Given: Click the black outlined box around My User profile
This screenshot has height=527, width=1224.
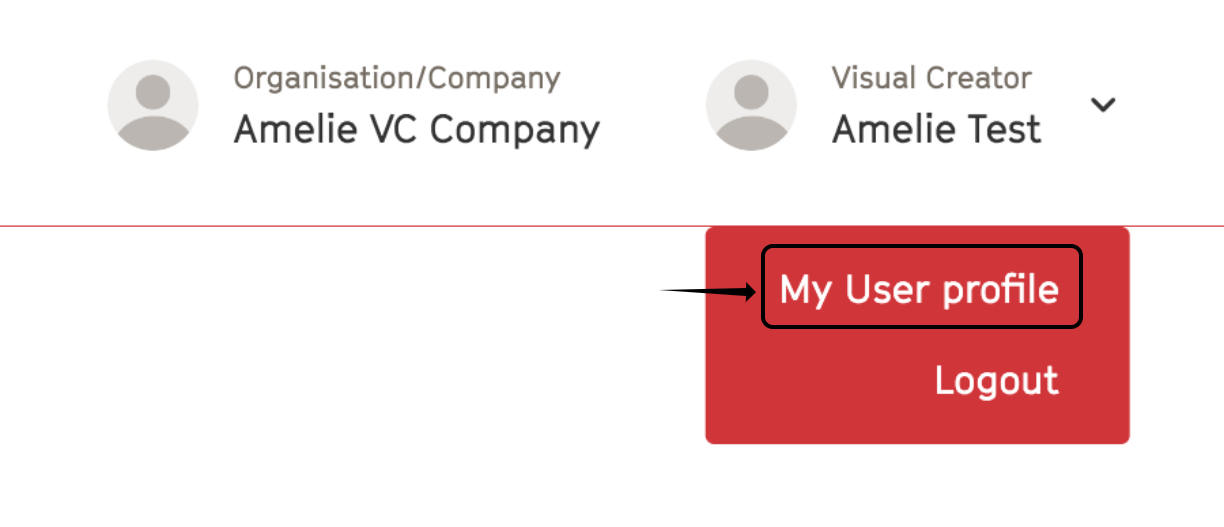Looking at the screenshot, I should tap(922, 287).
